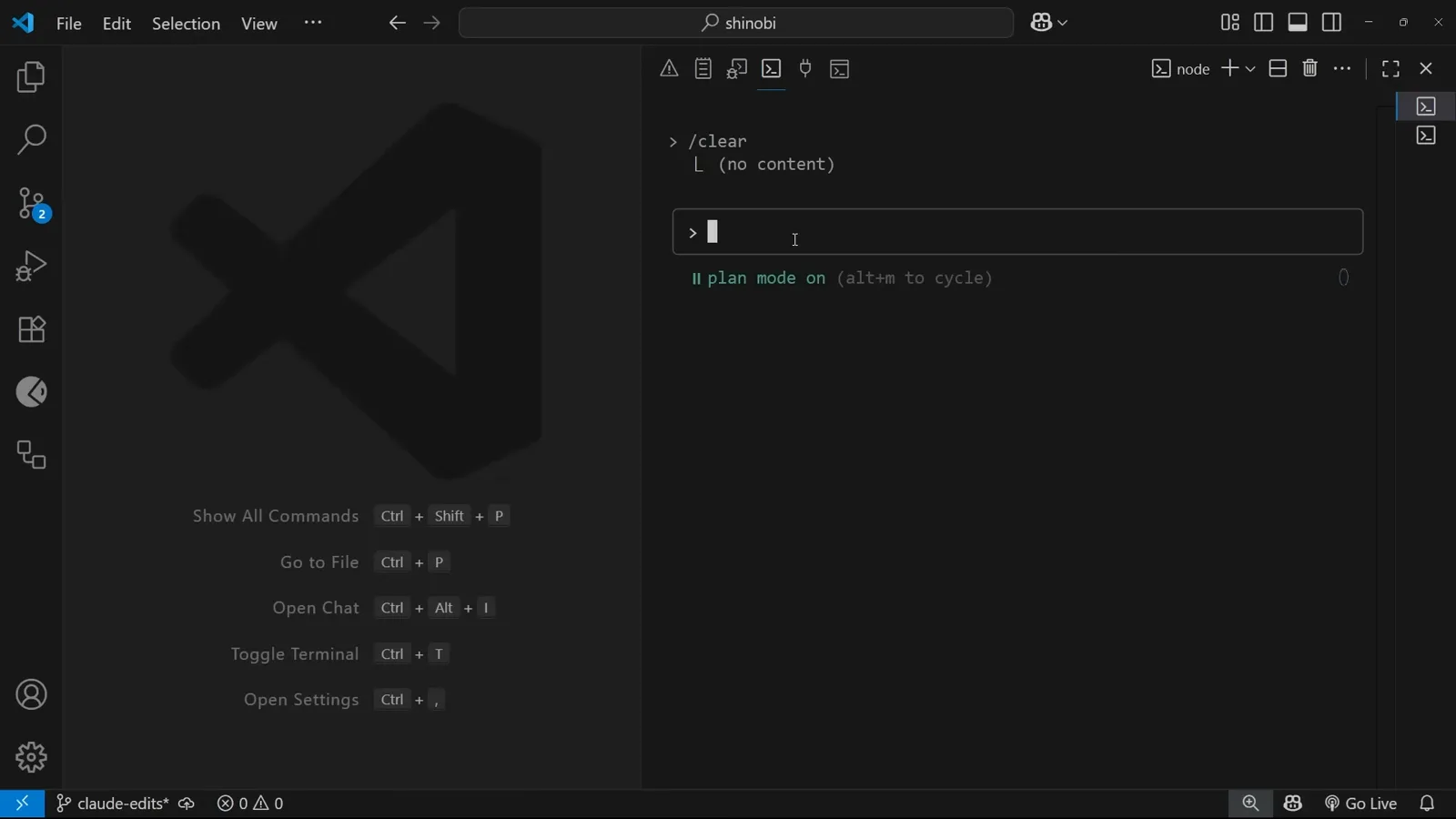Split the terminal

click(x=1278, y=68)
